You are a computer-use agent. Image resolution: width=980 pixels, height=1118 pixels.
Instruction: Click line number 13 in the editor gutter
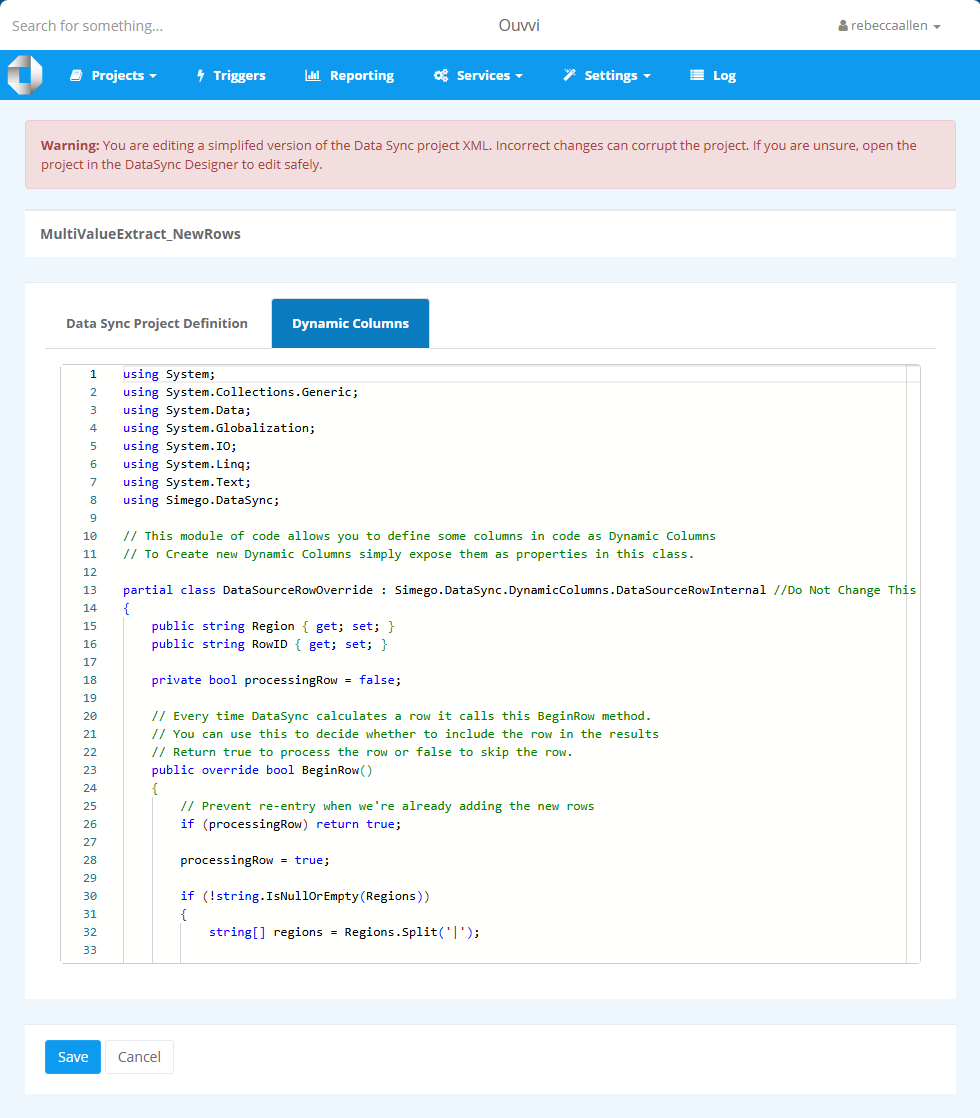(91, 590)
